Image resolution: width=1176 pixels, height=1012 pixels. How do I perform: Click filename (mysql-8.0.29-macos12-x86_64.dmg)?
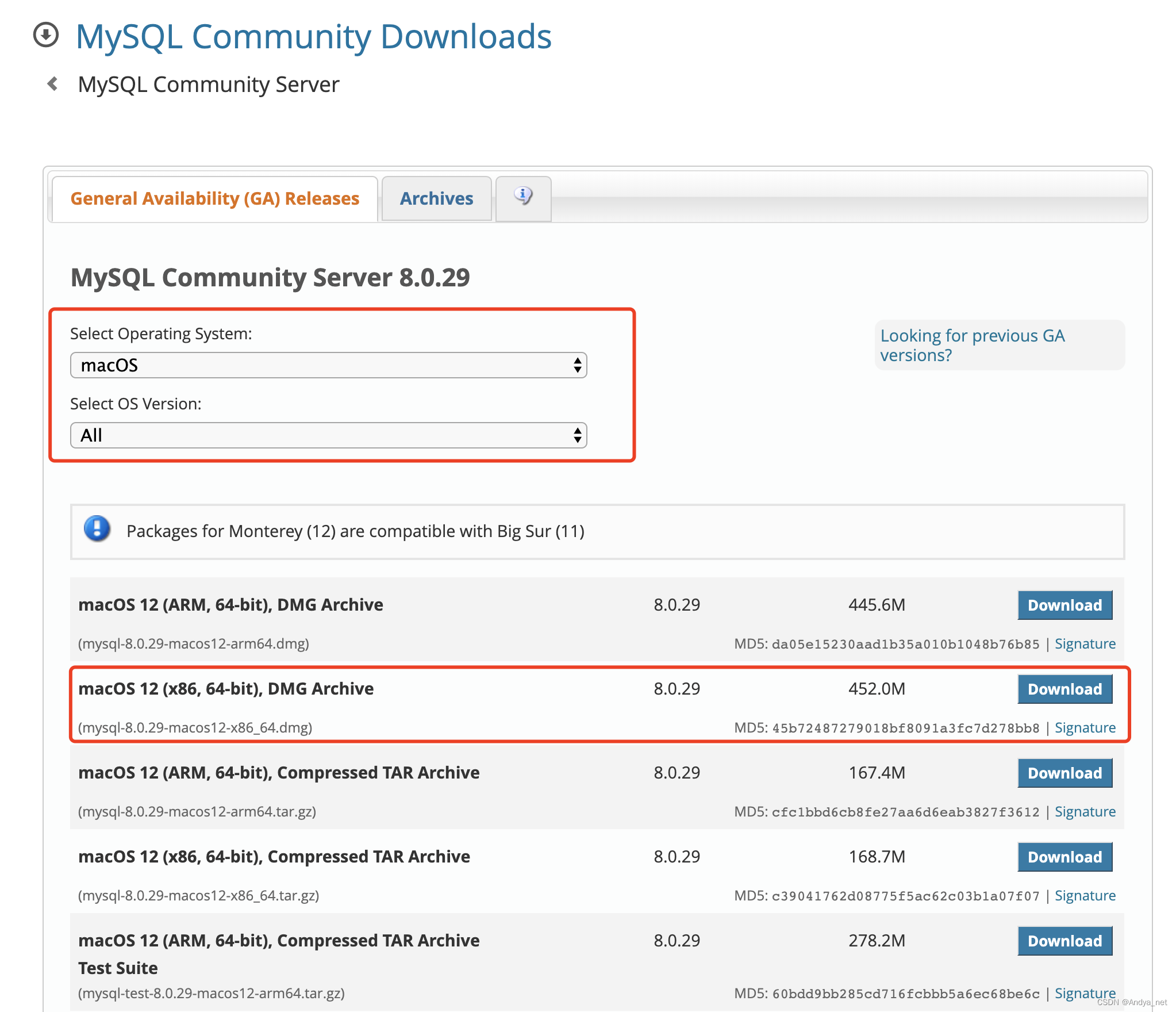(x=195, y=727)
